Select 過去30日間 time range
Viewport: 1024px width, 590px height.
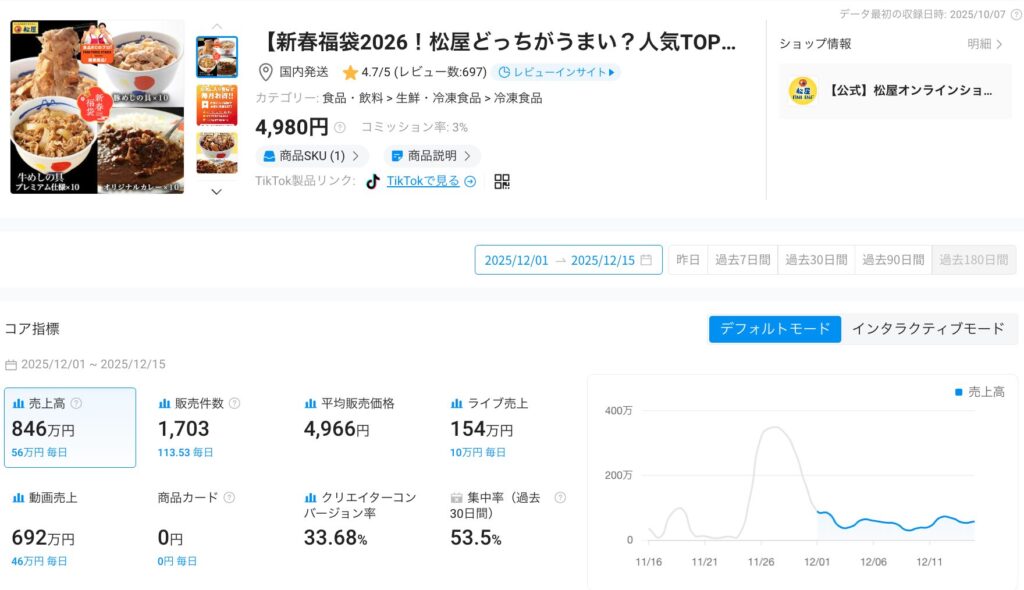pyautogui.click(x=816, y=260)
